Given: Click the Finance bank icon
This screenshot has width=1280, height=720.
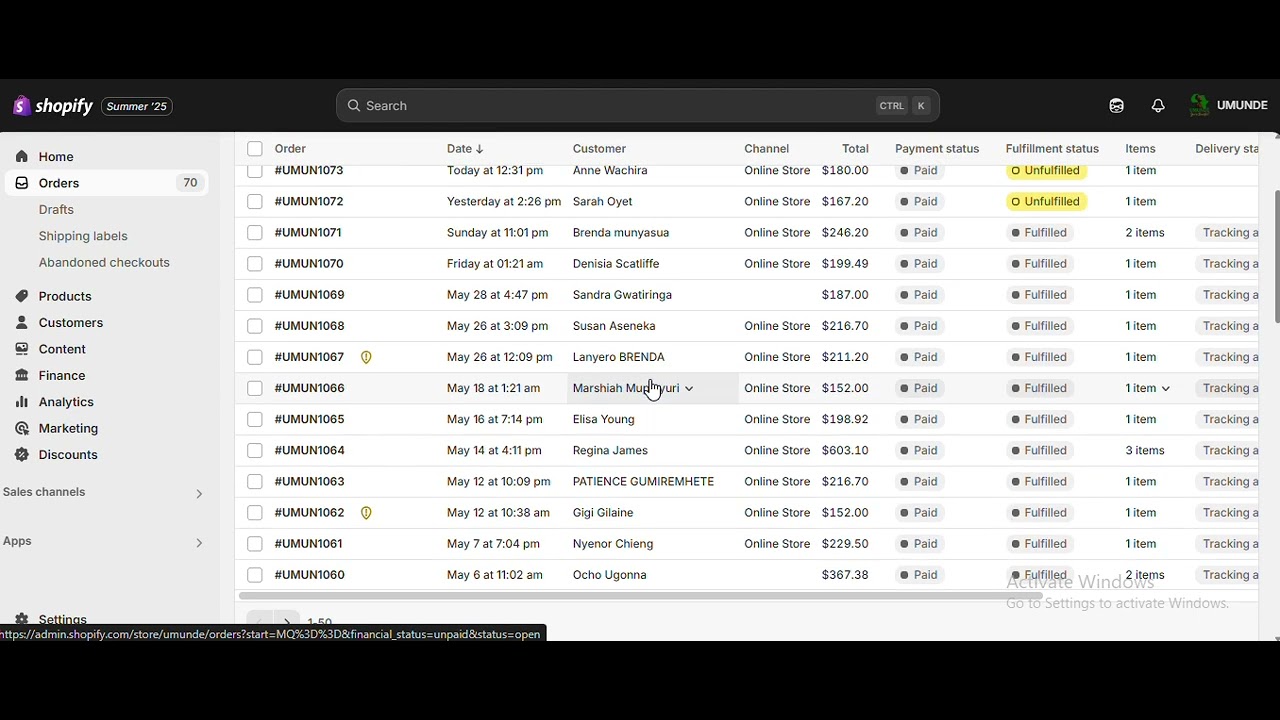Looking at the screenshot, I should (x=22, y=376).
